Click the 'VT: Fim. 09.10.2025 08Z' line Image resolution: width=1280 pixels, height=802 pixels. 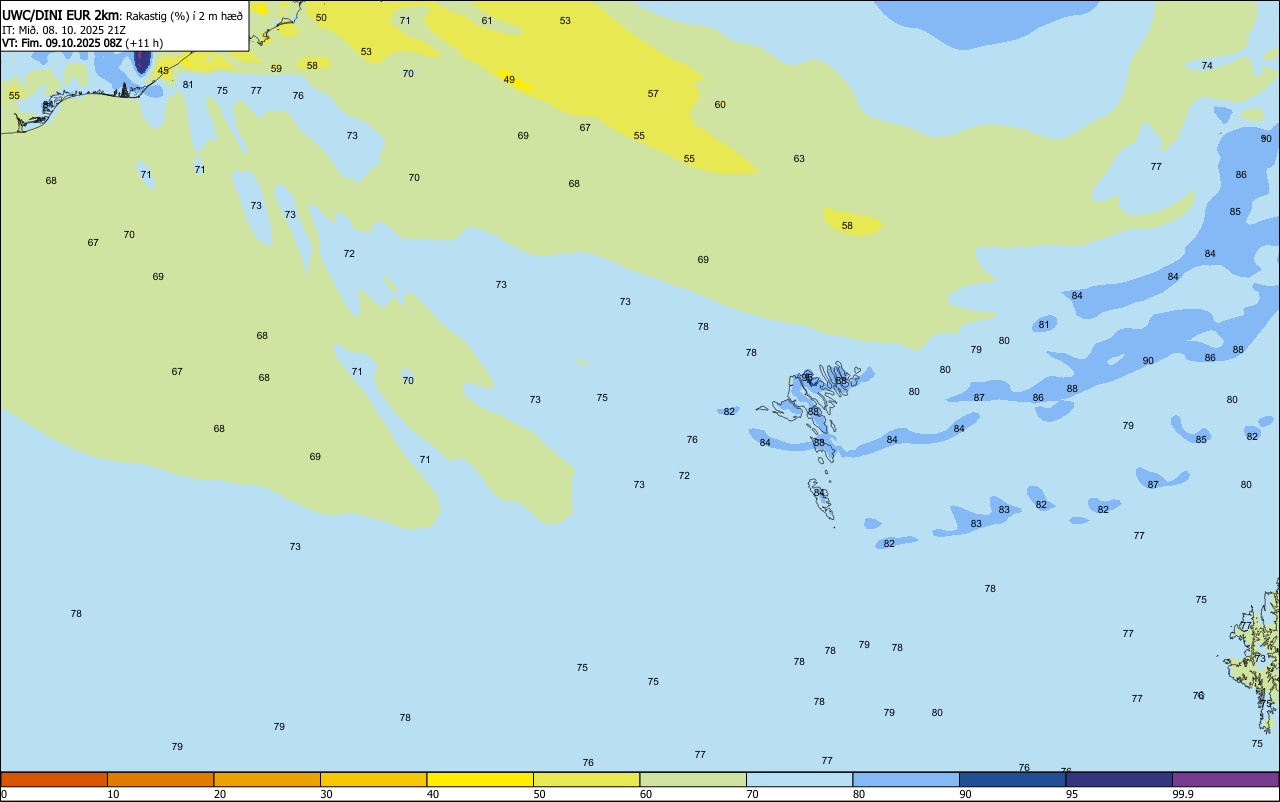[x=63, y=43]
